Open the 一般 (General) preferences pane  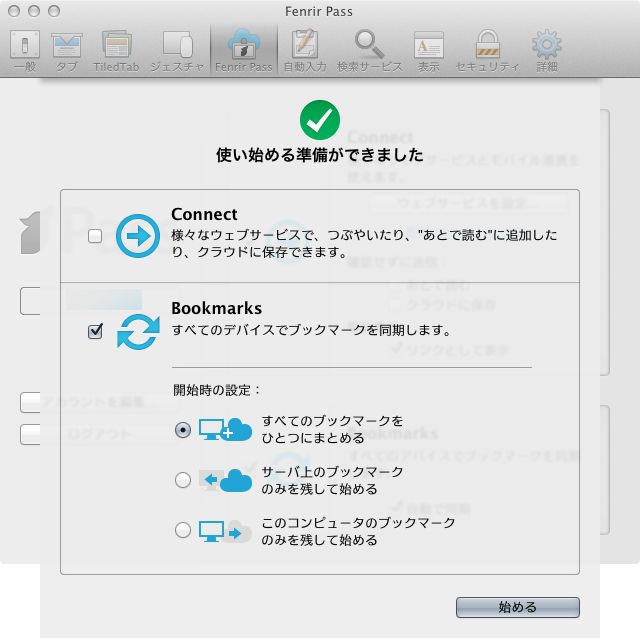(x=25, y=51)
